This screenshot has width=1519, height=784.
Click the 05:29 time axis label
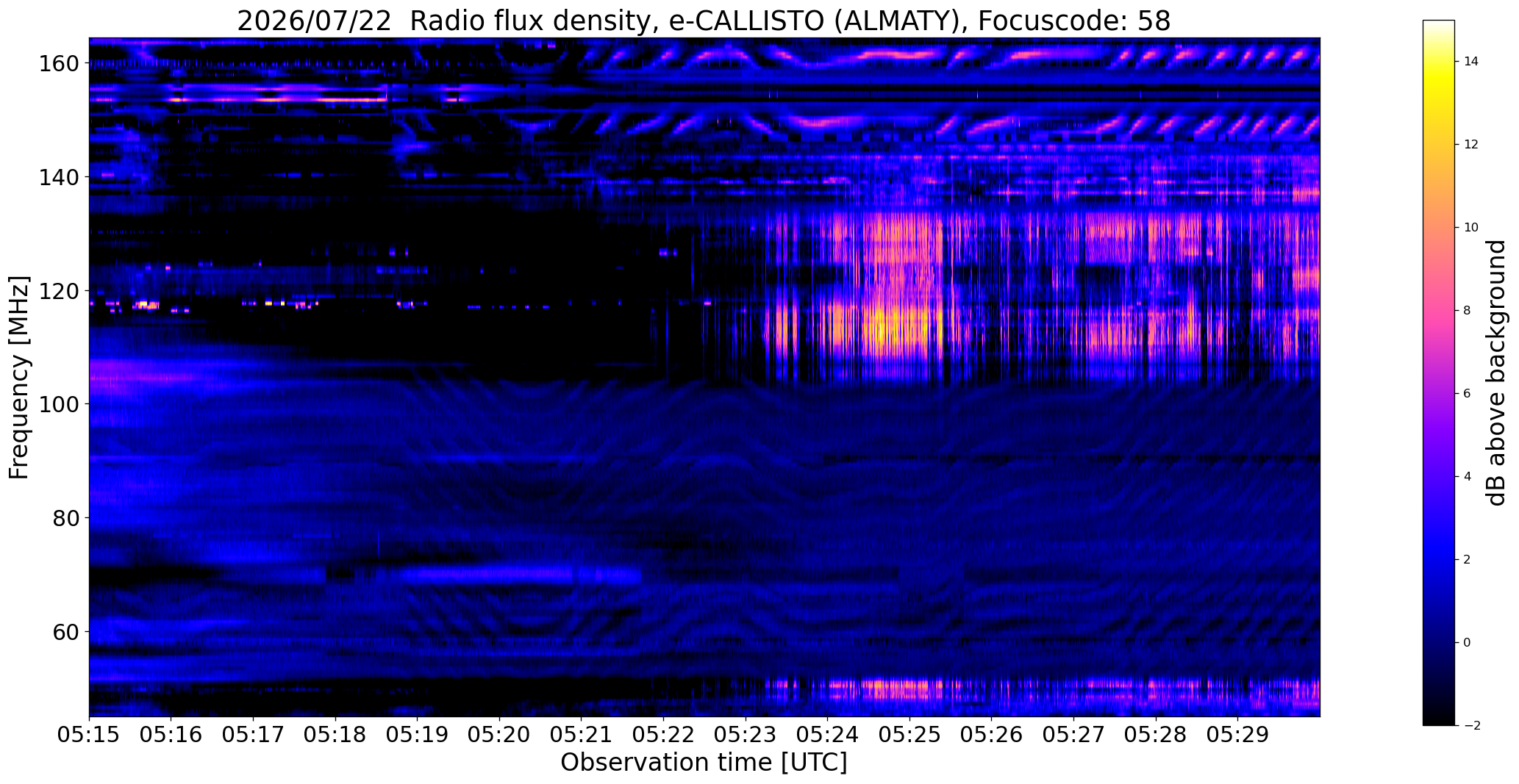click(1237, 735)
